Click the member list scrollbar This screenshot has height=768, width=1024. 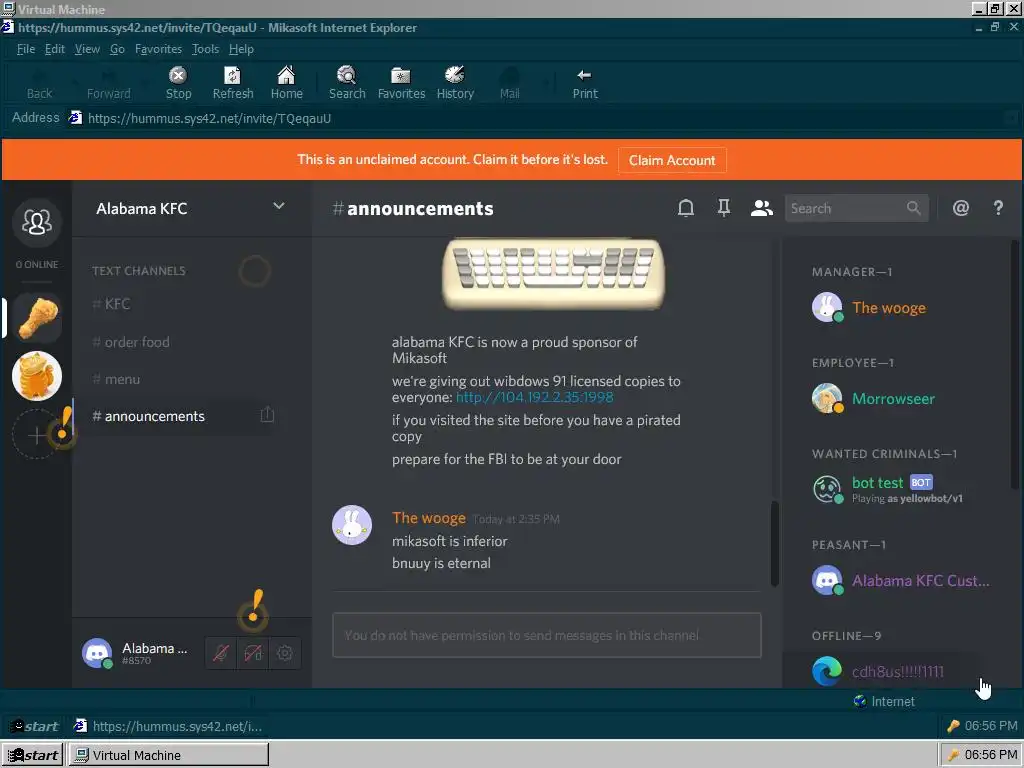[1014, 364]
